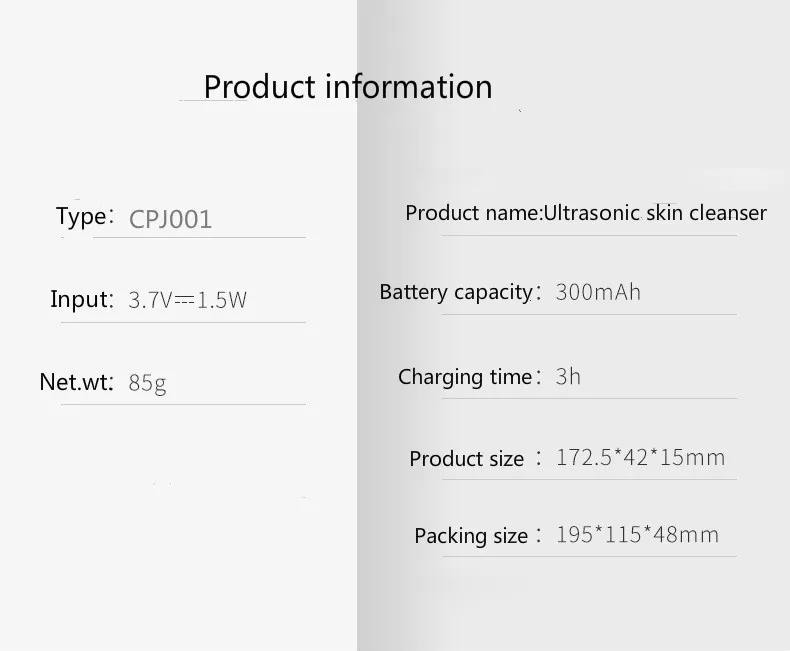Click the Product information heading
Screen dimensions: 790x651
348,87
